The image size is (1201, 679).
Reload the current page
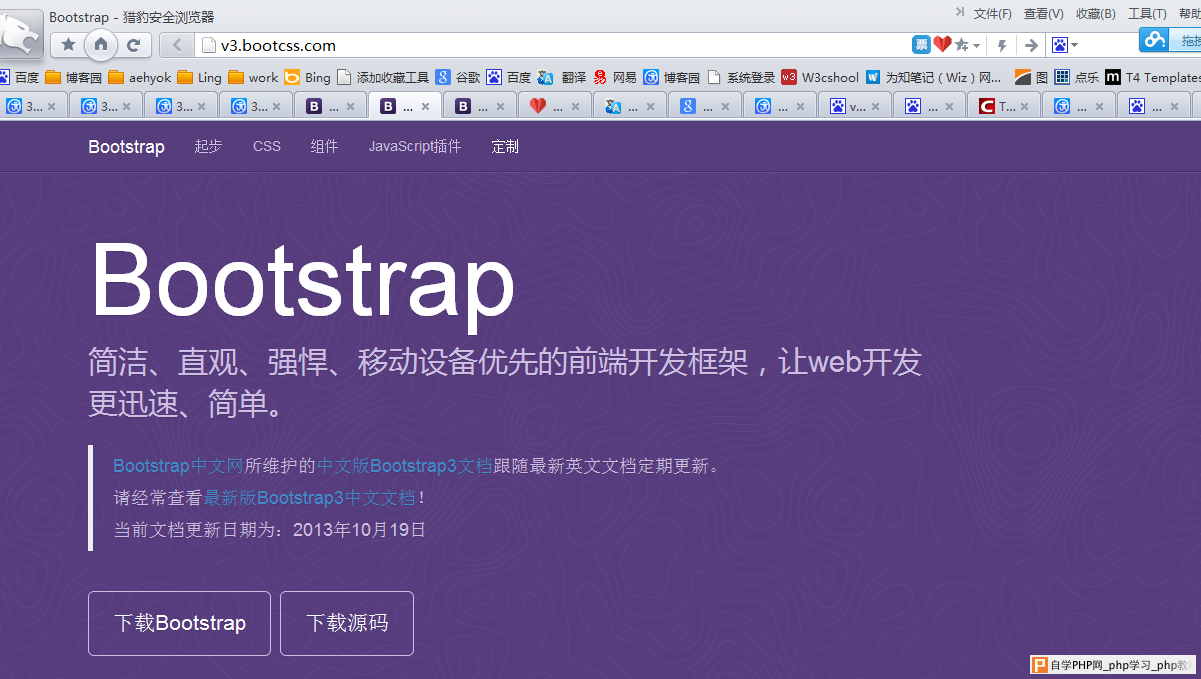(x=133, y=44)
